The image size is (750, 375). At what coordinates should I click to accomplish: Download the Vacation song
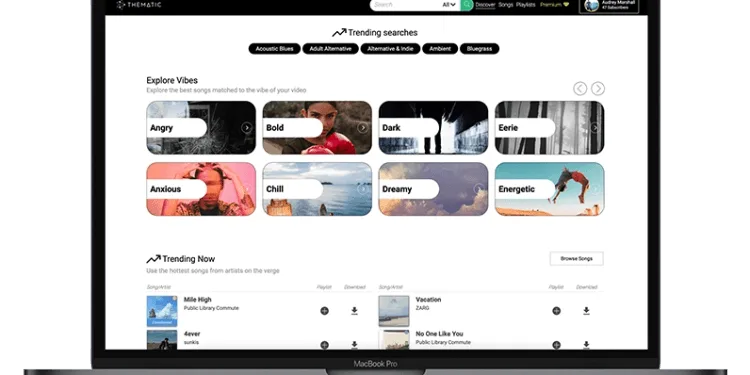[x=586, y=311]
